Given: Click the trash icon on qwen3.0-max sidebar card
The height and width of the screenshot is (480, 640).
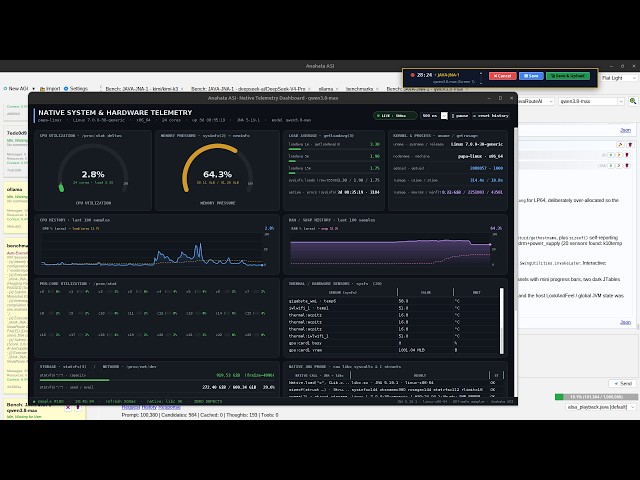Looking at the screenshot, I should [x=78, y=407].
